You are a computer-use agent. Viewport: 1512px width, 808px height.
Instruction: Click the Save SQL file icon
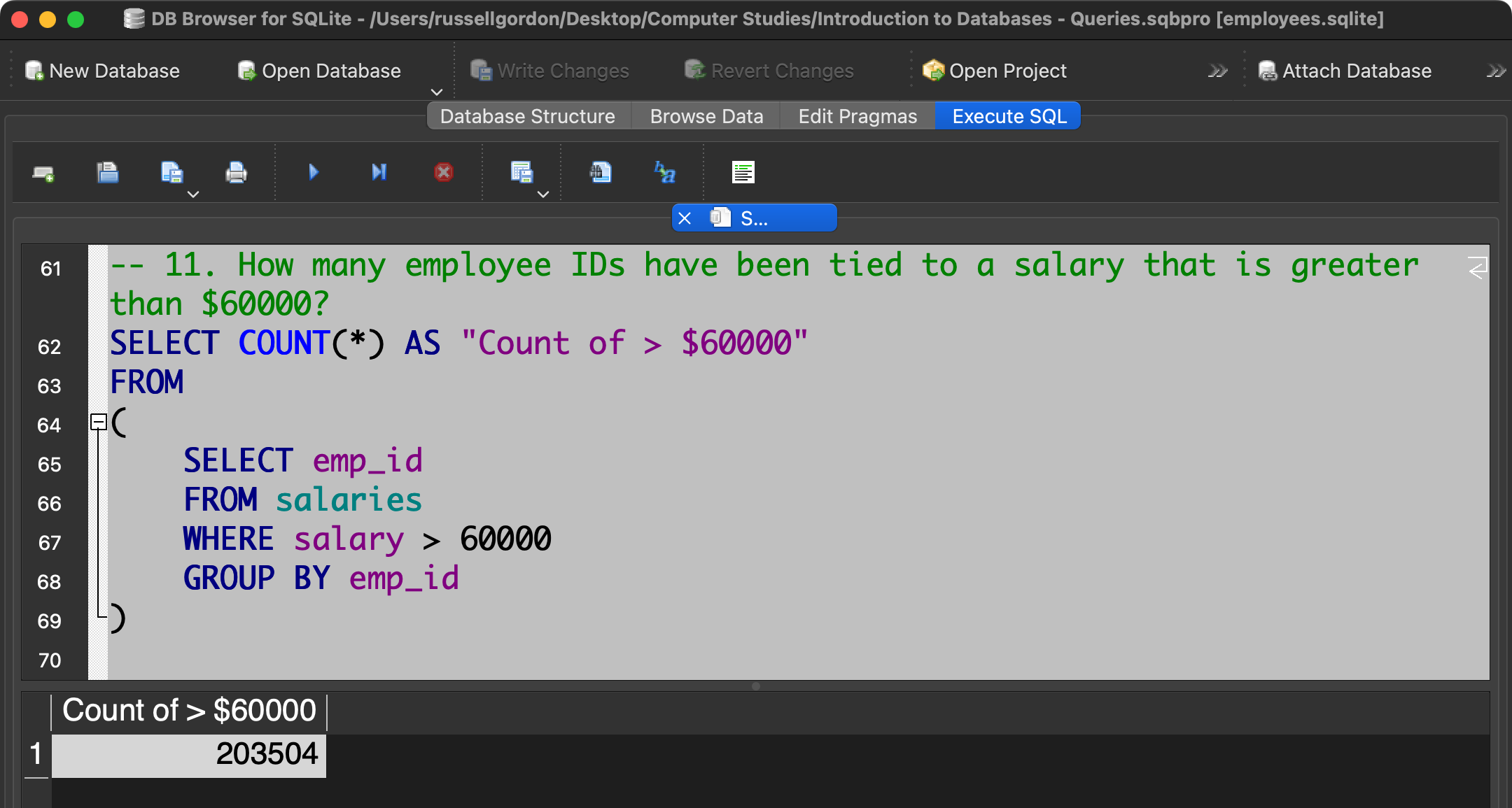click(x=171, y=172)
